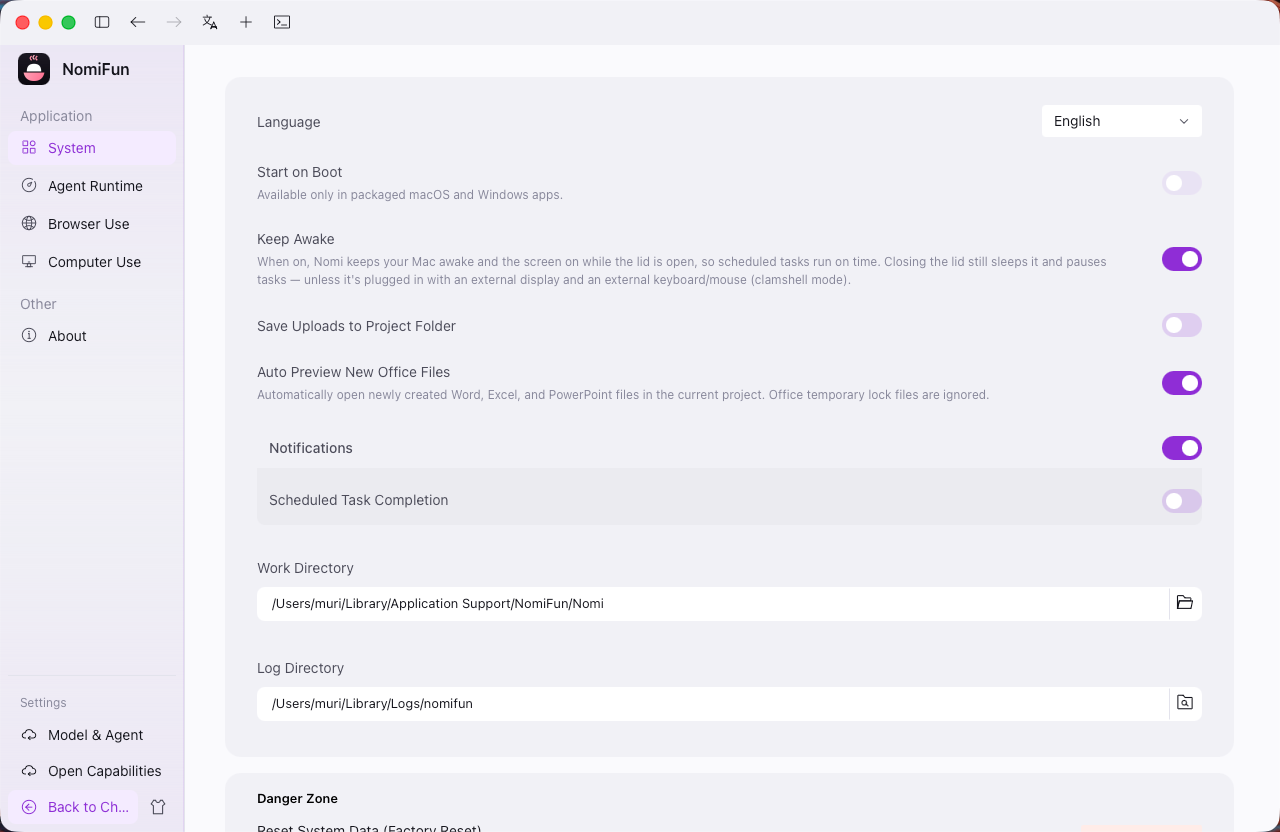The width and height of the screenshot is (1280, 832).
Task: Toggle the sidebar panel icon
Action: [102, 22]
